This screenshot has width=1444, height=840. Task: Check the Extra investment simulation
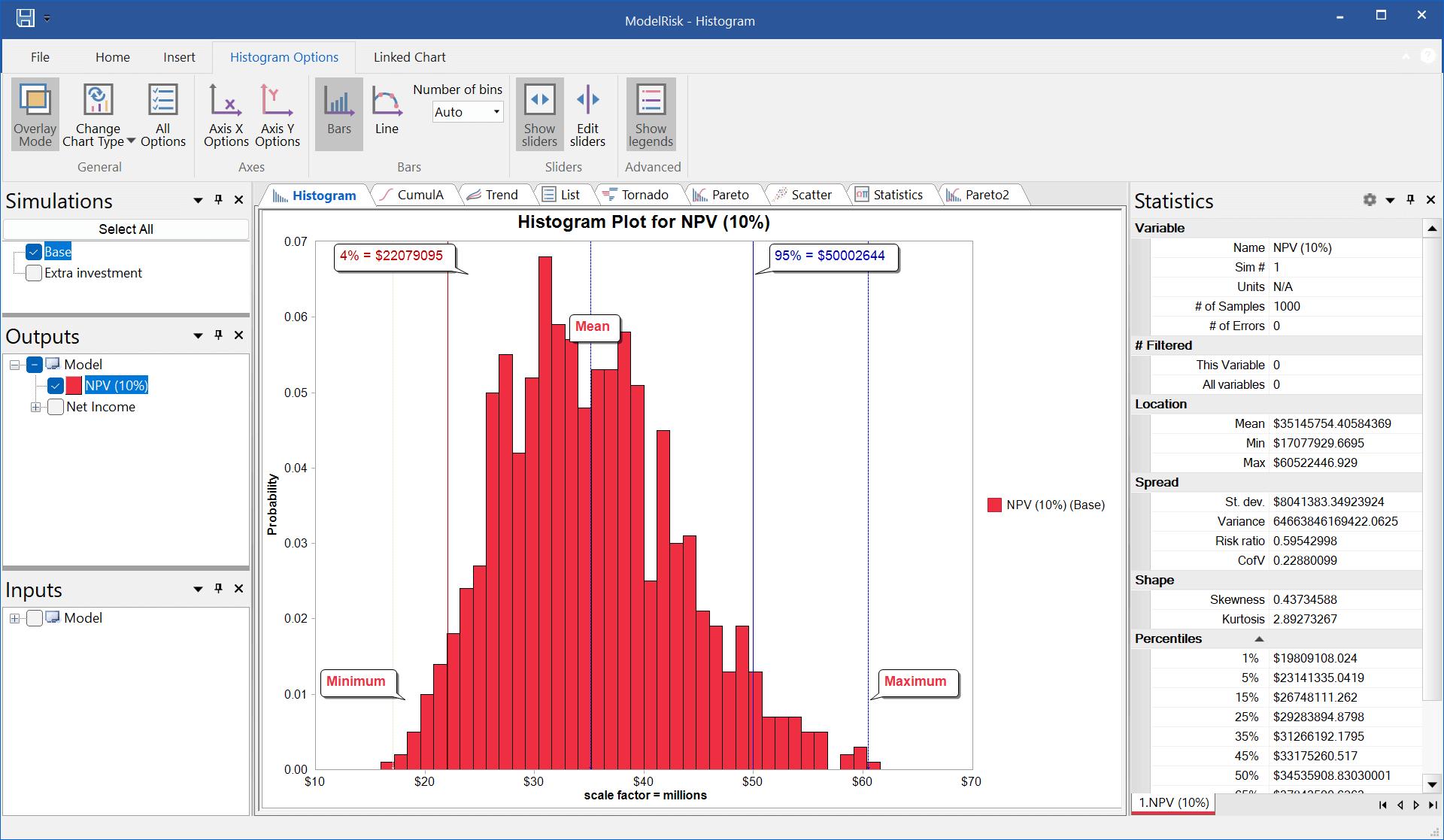tap(34, 273)
